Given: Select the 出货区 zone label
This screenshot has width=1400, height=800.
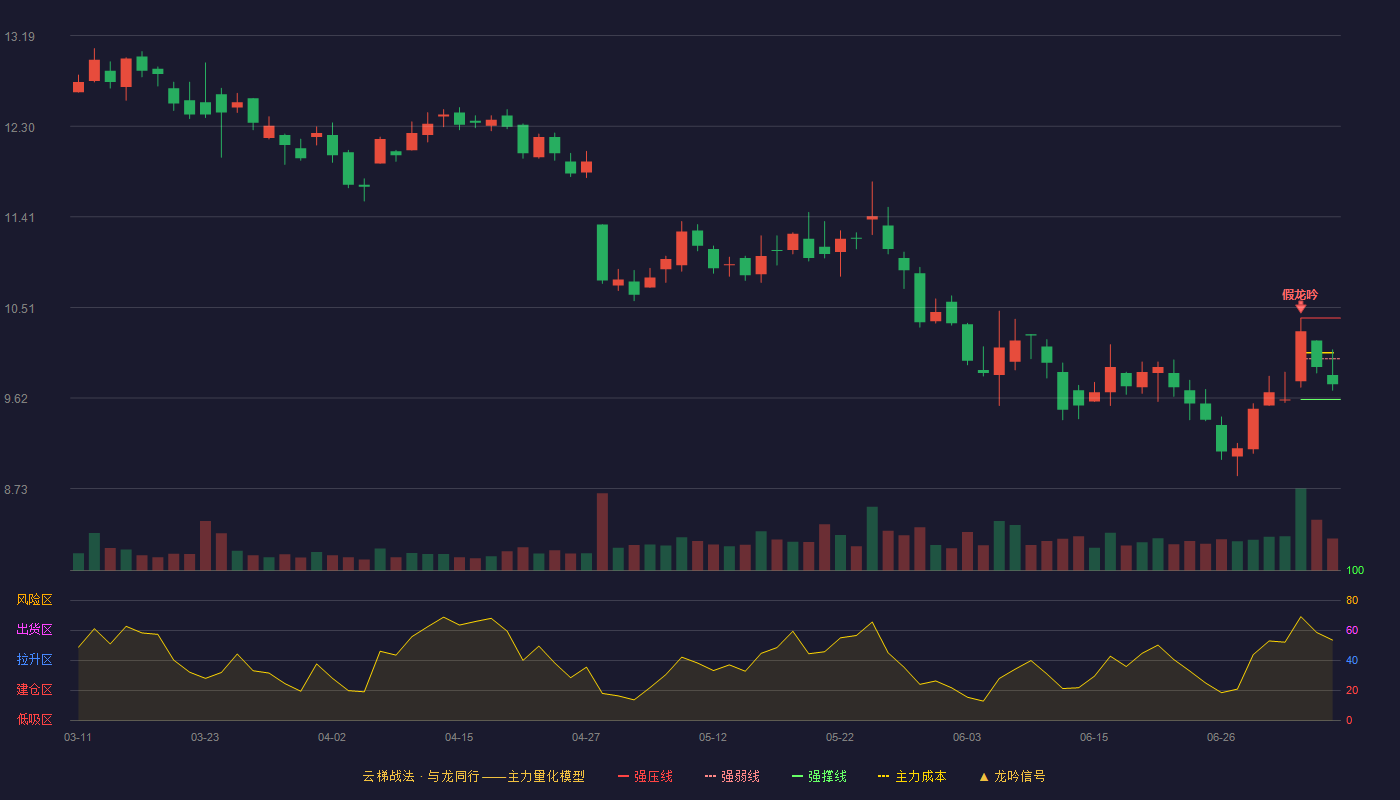Looking at the screenshot, I should click(x=34, y=630).
